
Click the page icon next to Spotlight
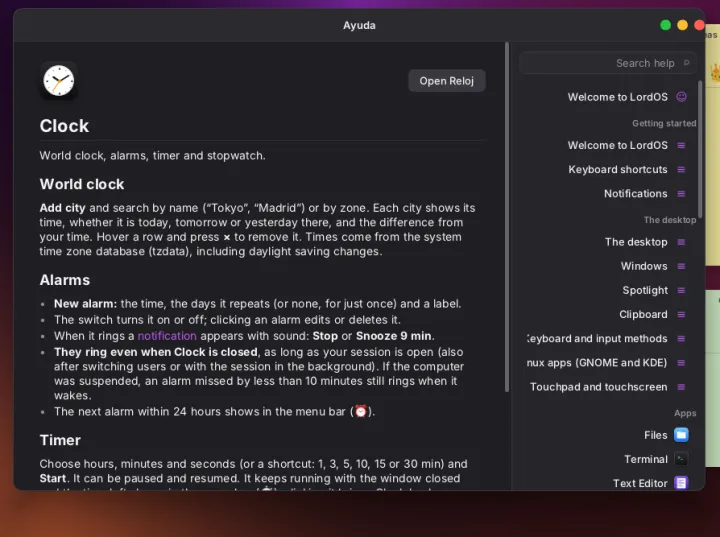pos(681,290)
